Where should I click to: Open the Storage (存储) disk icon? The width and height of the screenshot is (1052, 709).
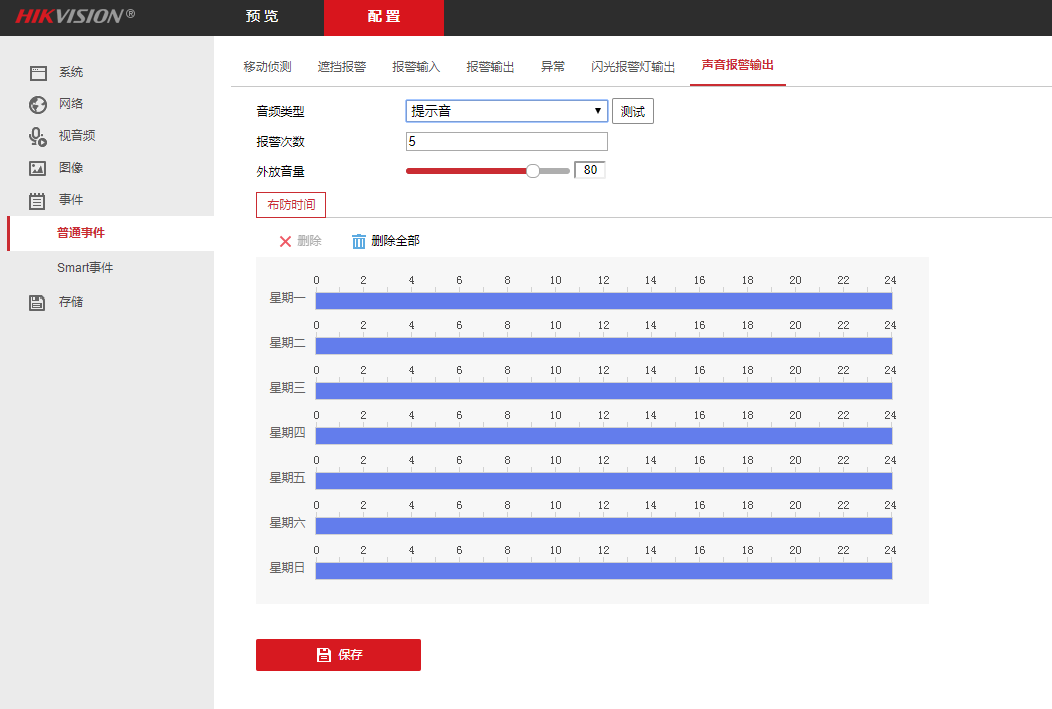click(x=38, y=302)
